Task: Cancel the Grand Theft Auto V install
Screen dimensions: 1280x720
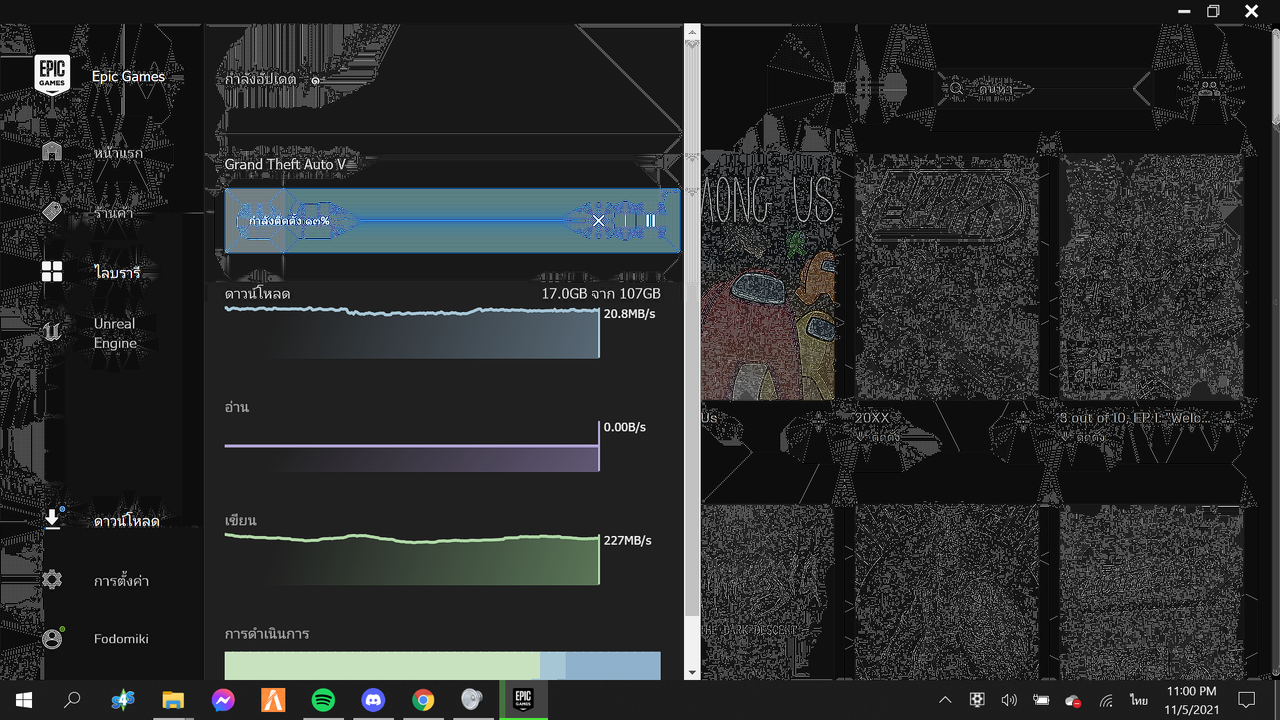Action: click(x=598, y=221)
